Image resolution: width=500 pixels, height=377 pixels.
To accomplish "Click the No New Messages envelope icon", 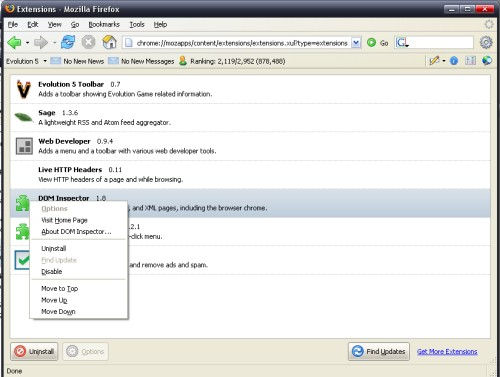I will [113, 61].
